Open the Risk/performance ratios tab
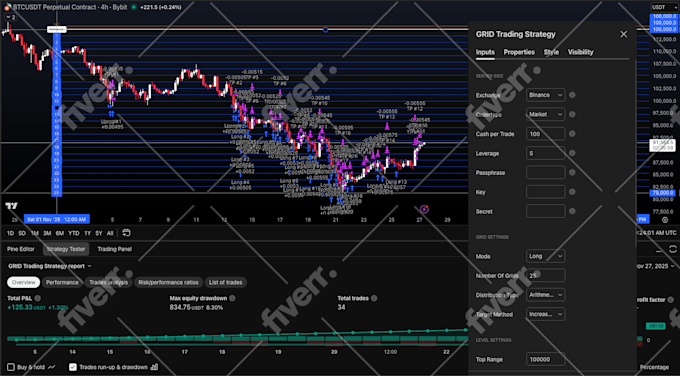The width and height of the screenshot is (680, 376). (x=168, y=282)
